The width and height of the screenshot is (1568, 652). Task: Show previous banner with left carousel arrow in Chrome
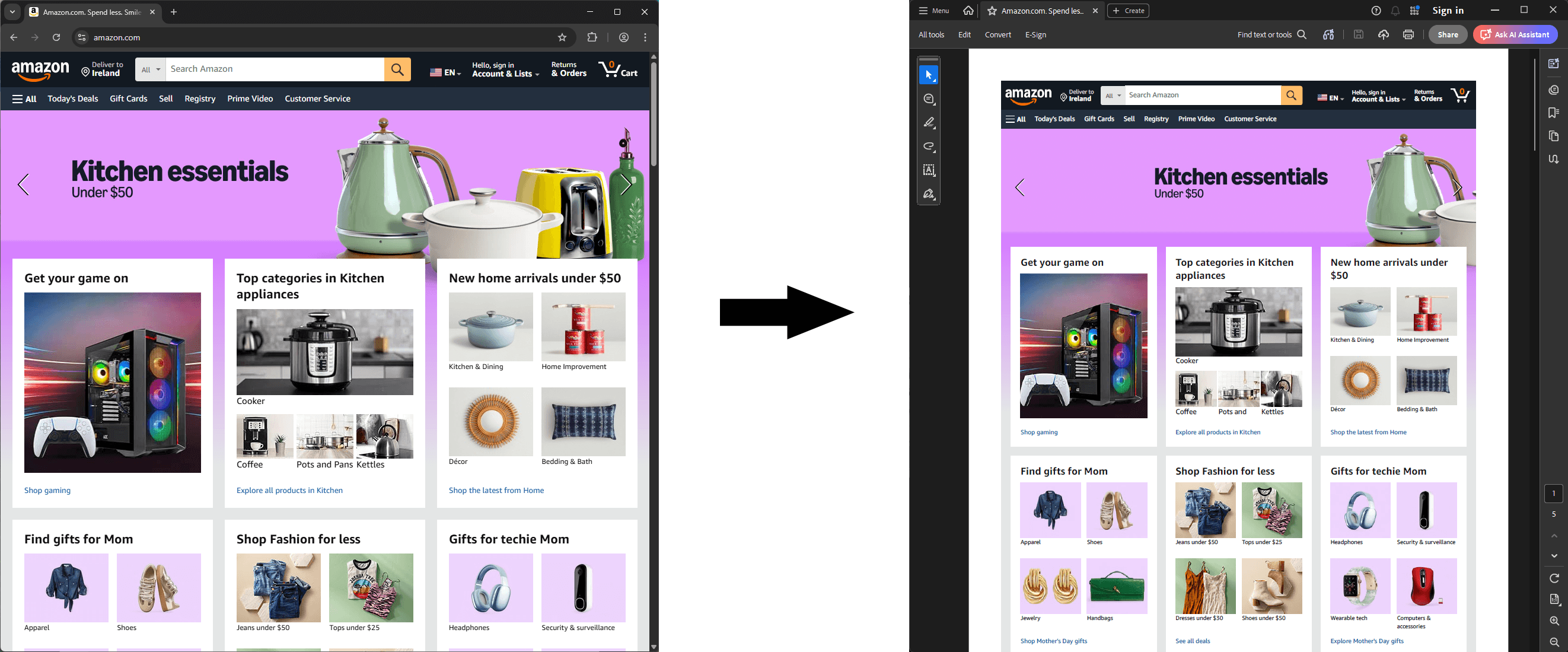23,185
